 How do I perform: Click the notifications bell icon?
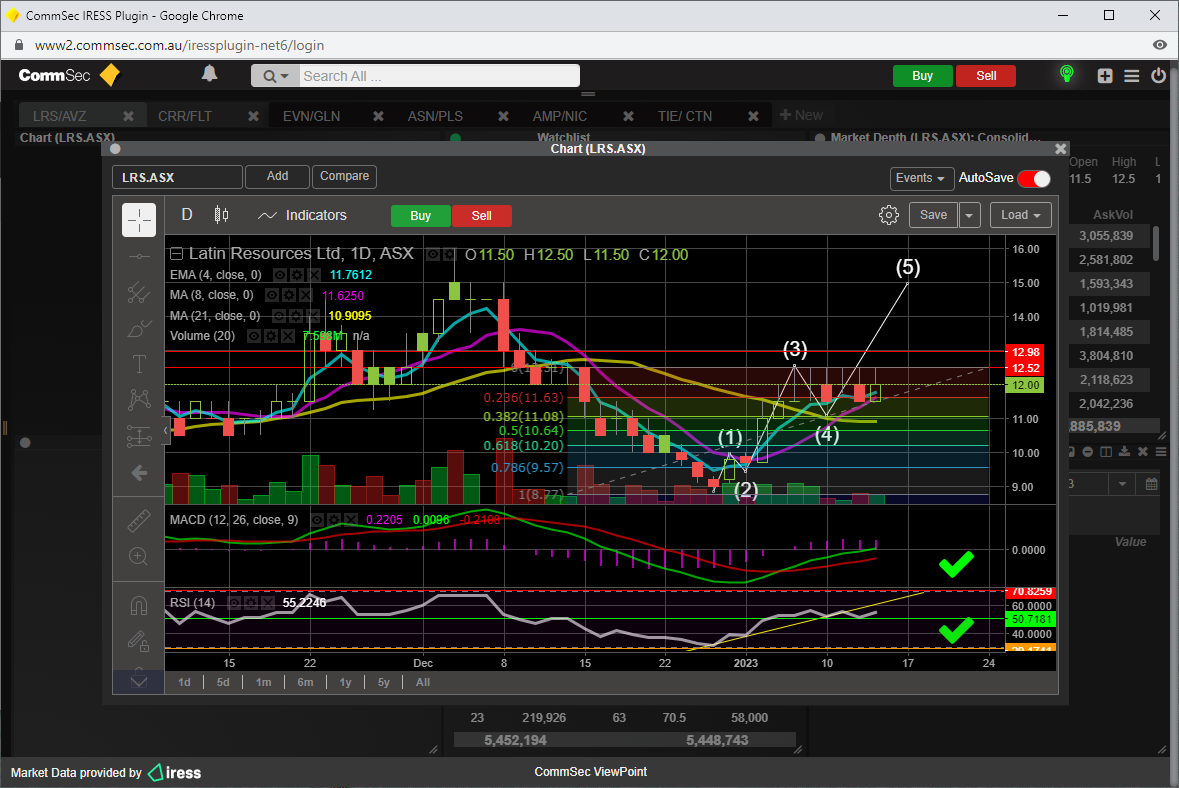pos(209,75)
